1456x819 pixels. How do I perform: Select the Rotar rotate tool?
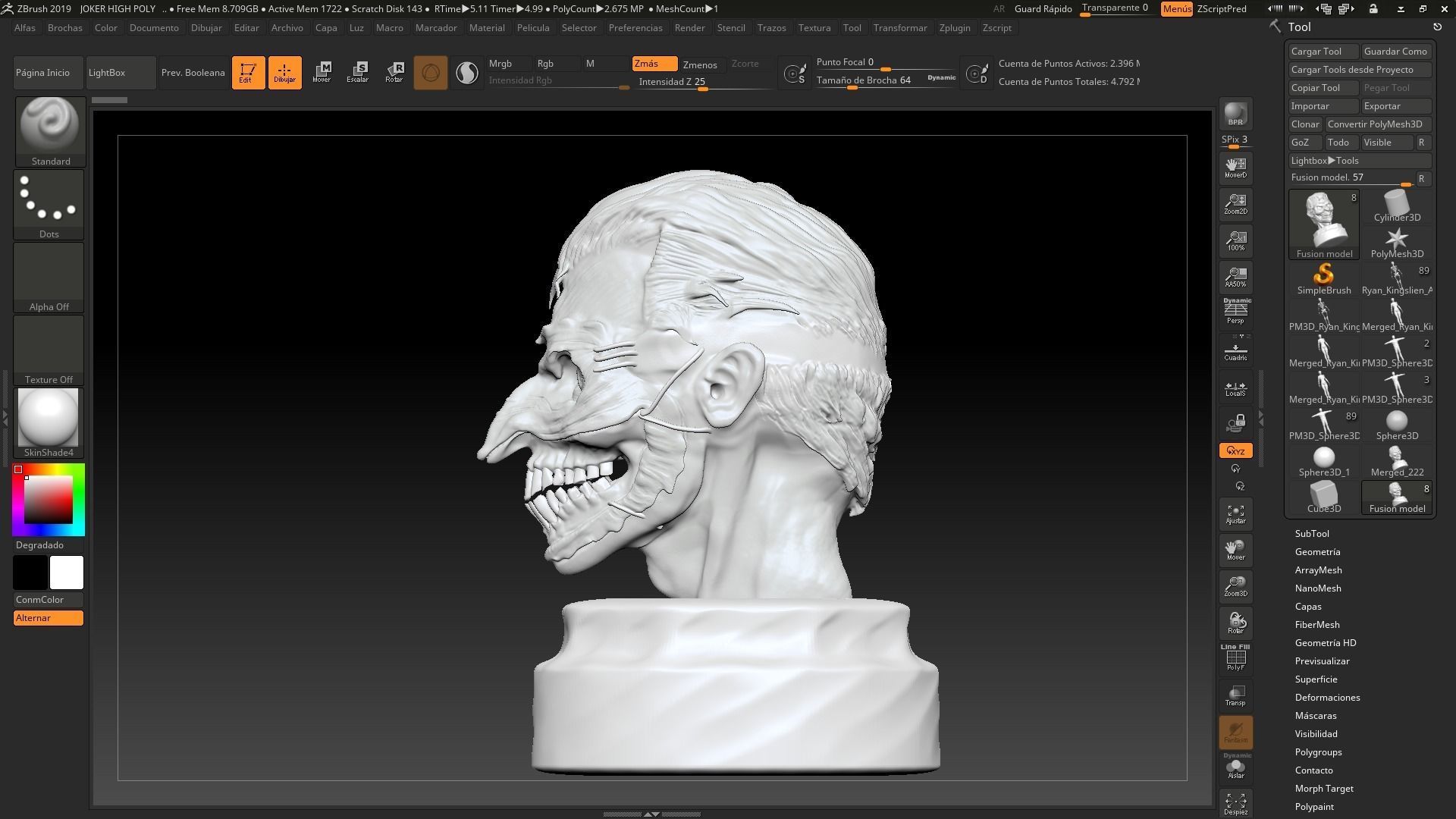point(394,73)
